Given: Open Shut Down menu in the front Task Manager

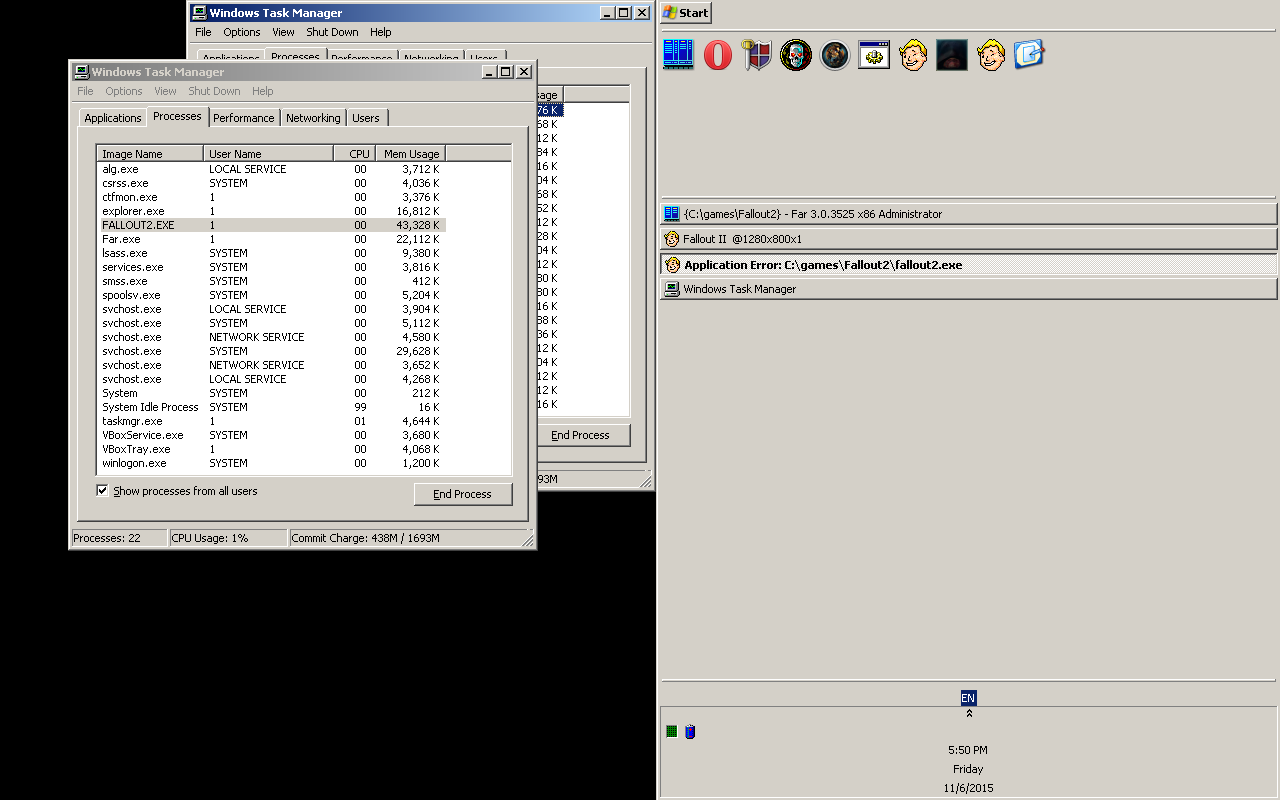Looking at the screenshot, I should click(x=214, y=91).
